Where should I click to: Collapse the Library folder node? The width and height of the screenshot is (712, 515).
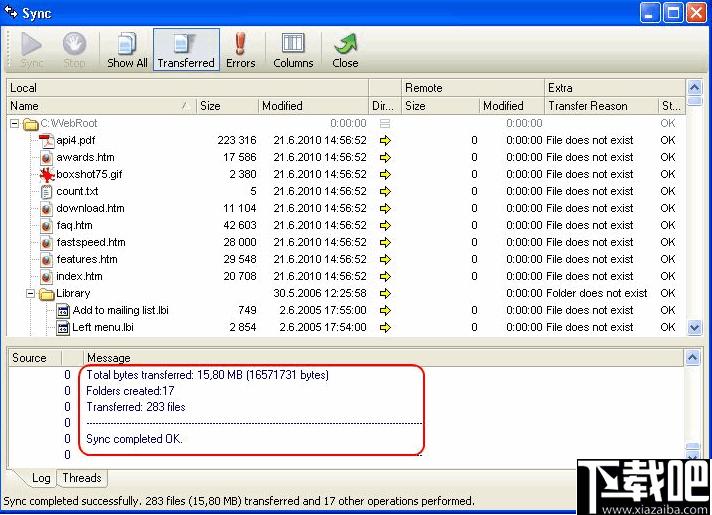pos(31,294)
